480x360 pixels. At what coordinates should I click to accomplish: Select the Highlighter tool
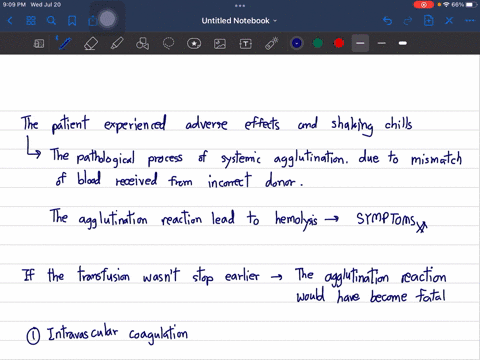(x=117, y=43)
